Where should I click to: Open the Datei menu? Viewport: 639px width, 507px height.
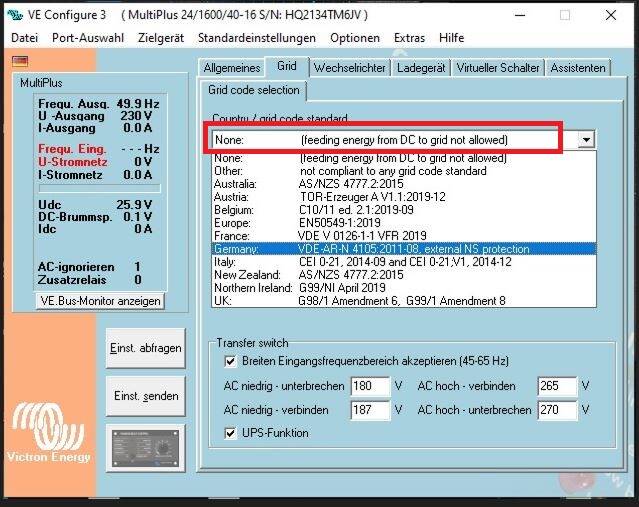[24, 38]
